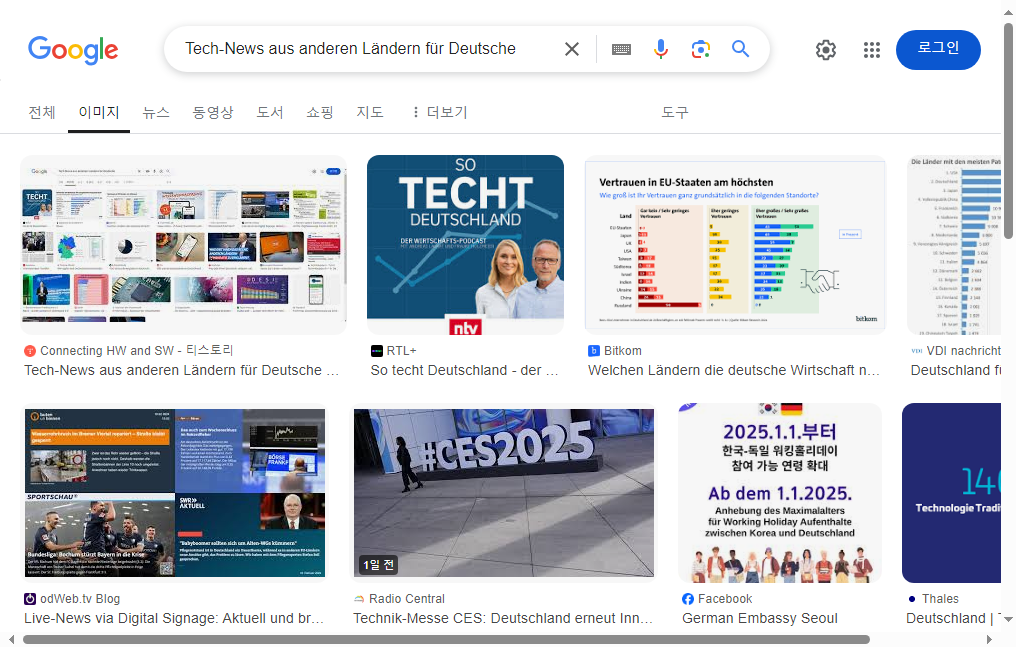Image resolution: width=1016 pixels, height=647 pixels.
Task: Switch to the 뉴스 tab
Action: point(156,112)
